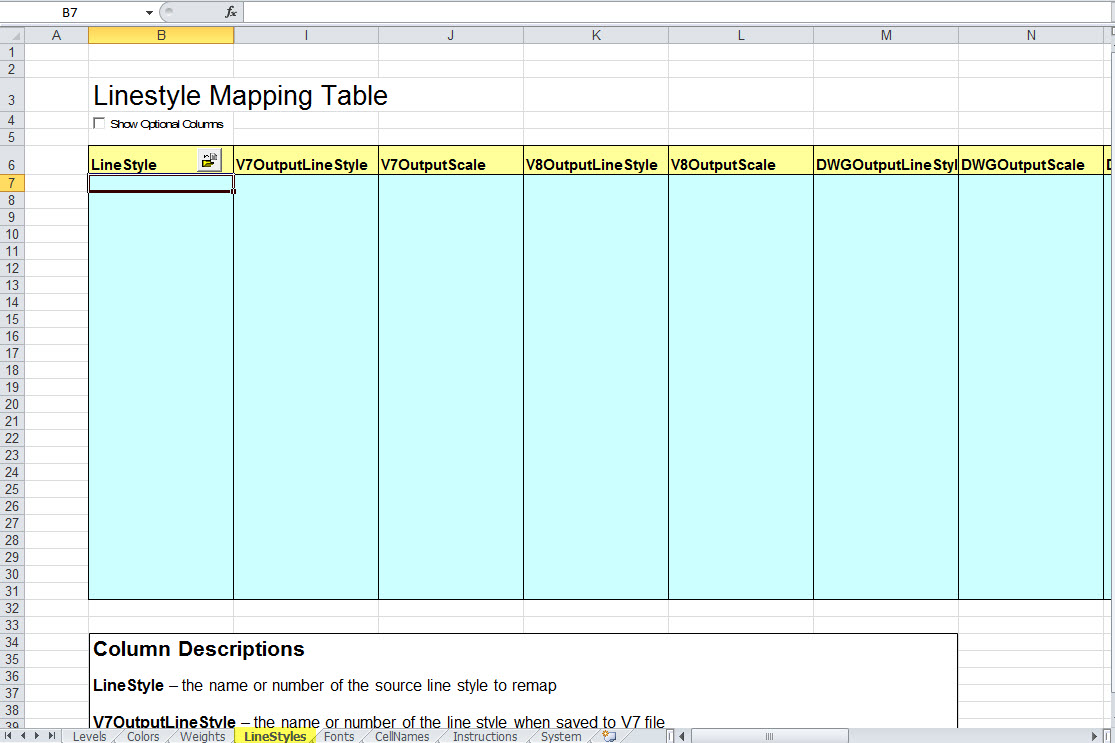Select column B header
The image size is (1115, 743).
tap(161, 35)
